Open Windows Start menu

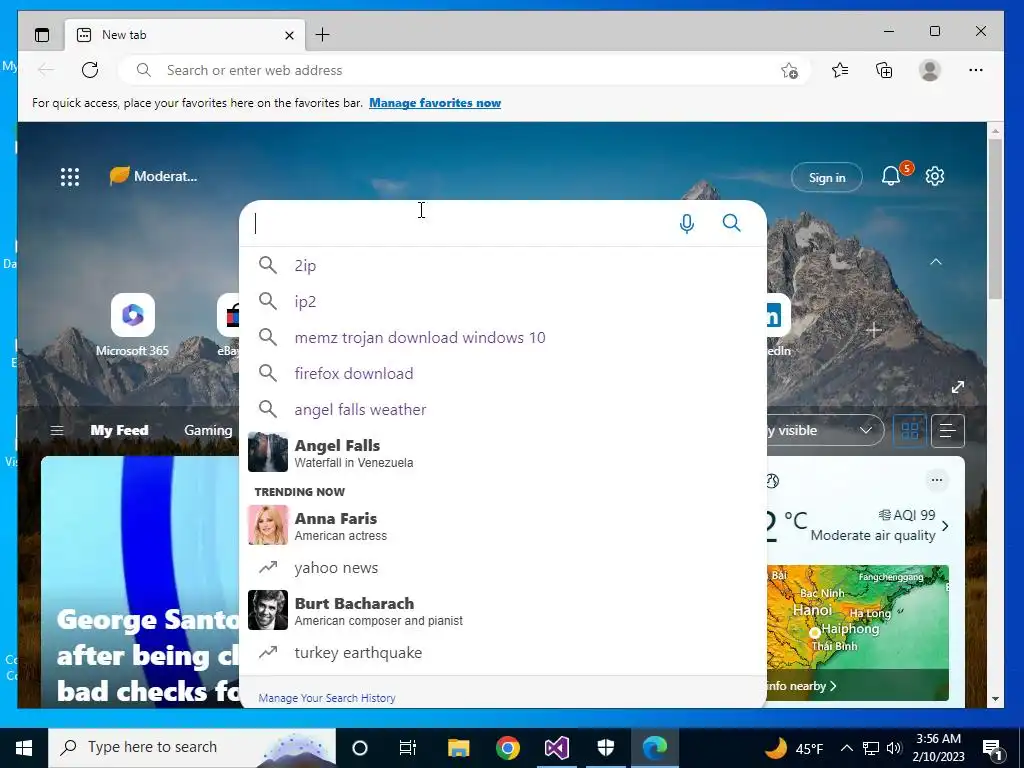[24, 747]
